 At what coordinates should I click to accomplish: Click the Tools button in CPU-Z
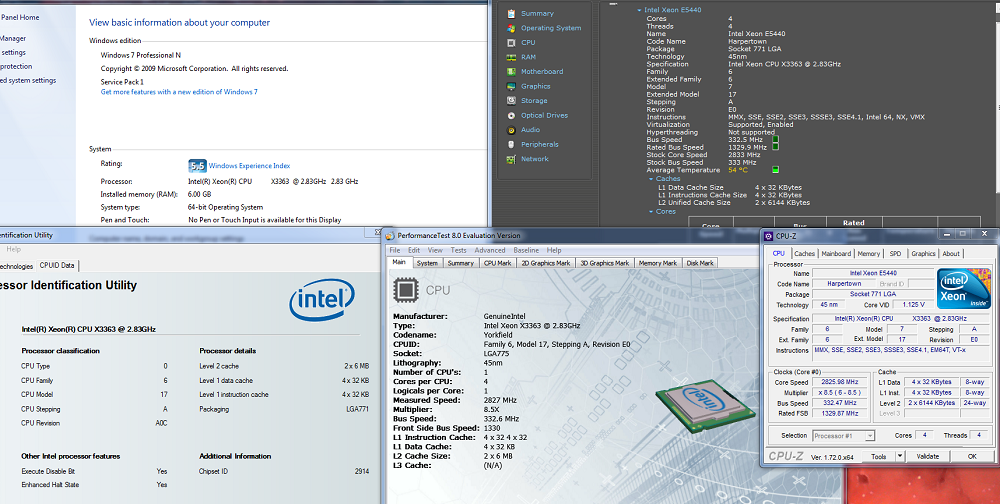[879, 456]
